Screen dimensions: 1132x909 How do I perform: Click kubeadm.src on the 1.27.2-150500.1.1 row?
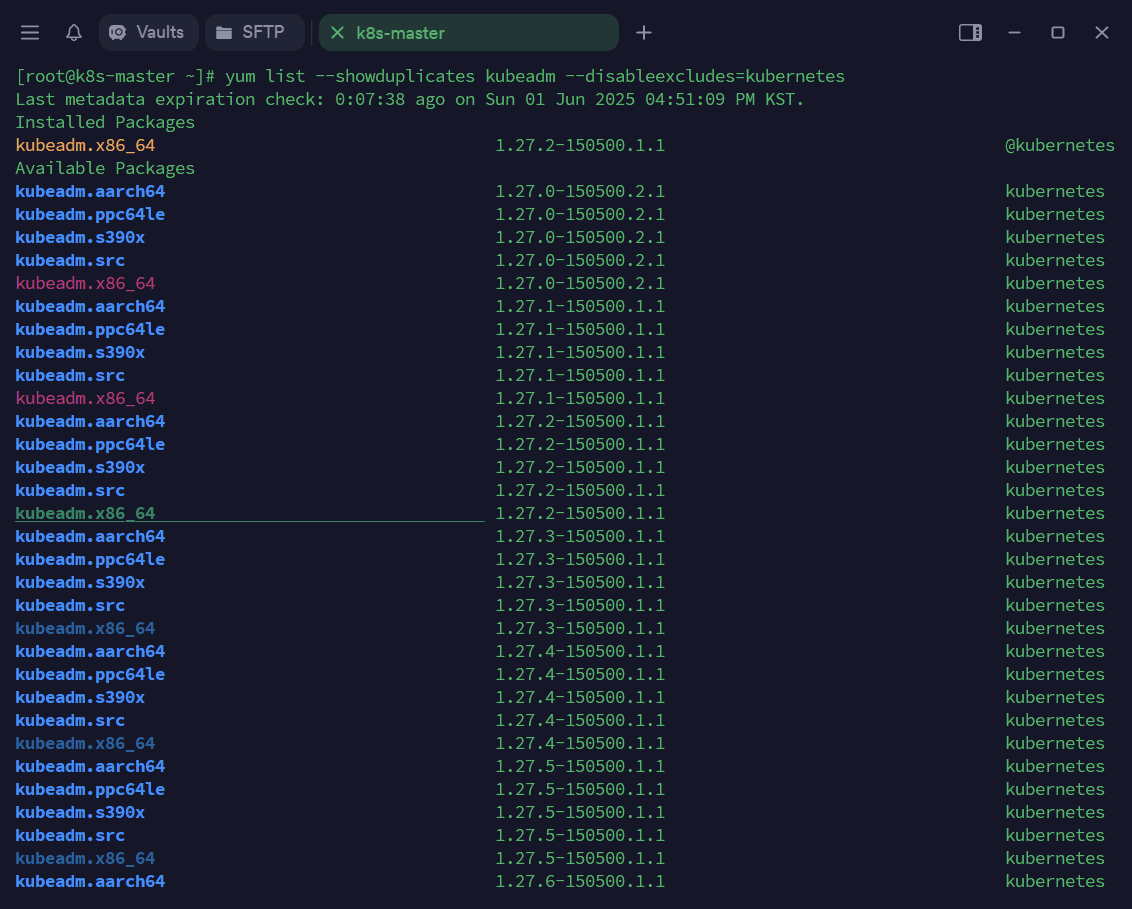click(x=70, y=490)
